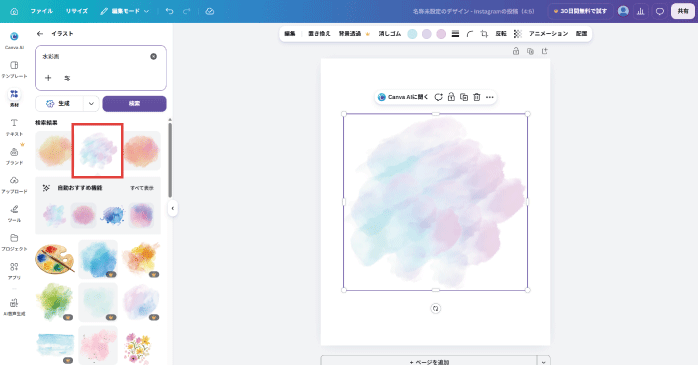Open the border line style icon

pos(455,34)
